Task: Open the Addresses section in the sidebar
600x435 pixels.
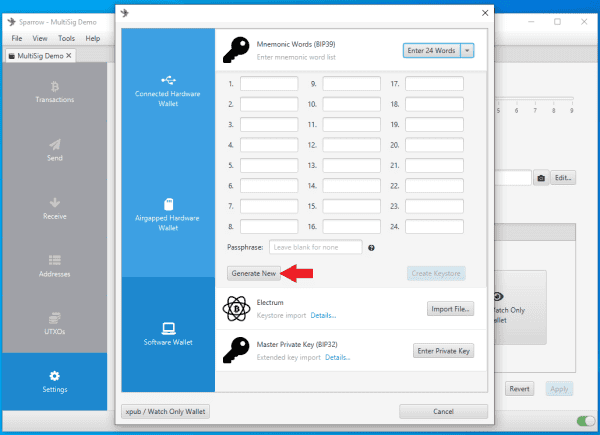Action: tap(54, 267)
